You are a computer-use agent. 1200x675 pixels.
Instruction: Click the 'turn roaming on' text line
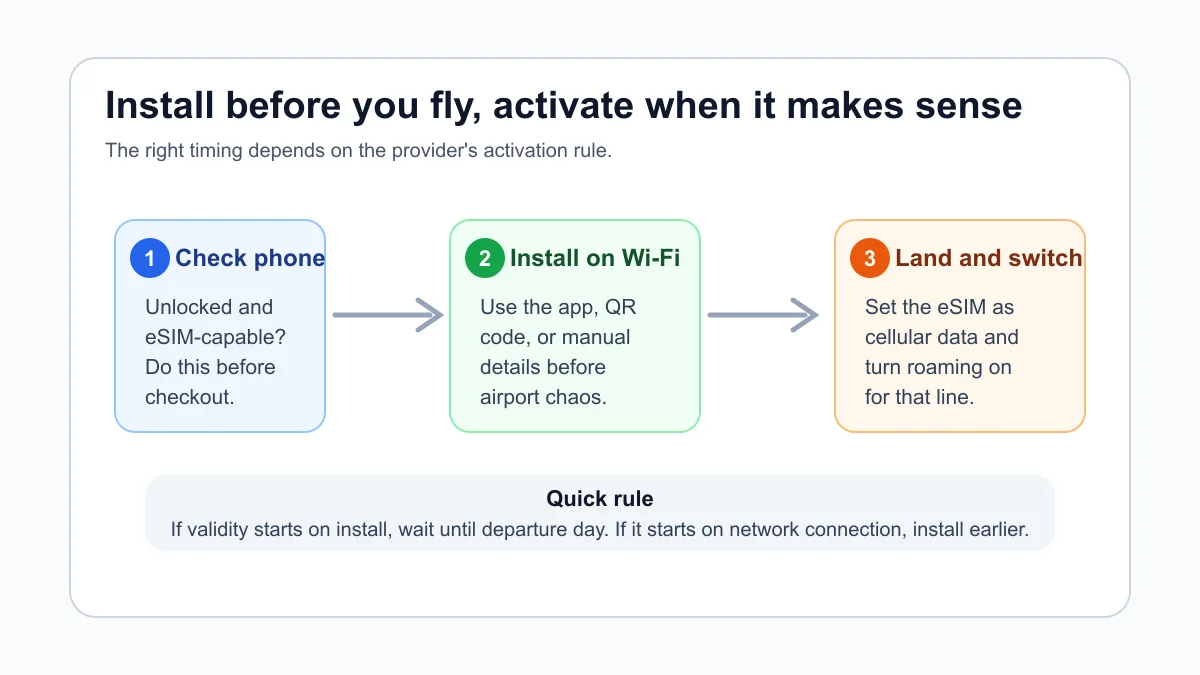point(938,367)
